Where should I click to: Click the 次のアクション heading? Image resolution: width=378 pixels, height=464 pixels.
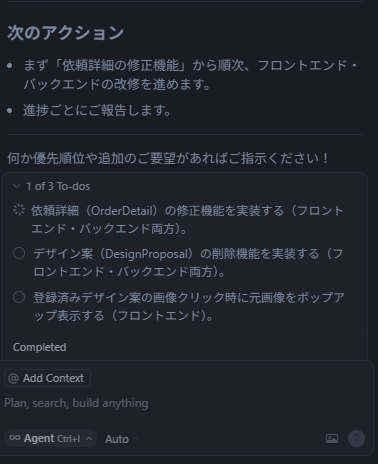point(65,33)
